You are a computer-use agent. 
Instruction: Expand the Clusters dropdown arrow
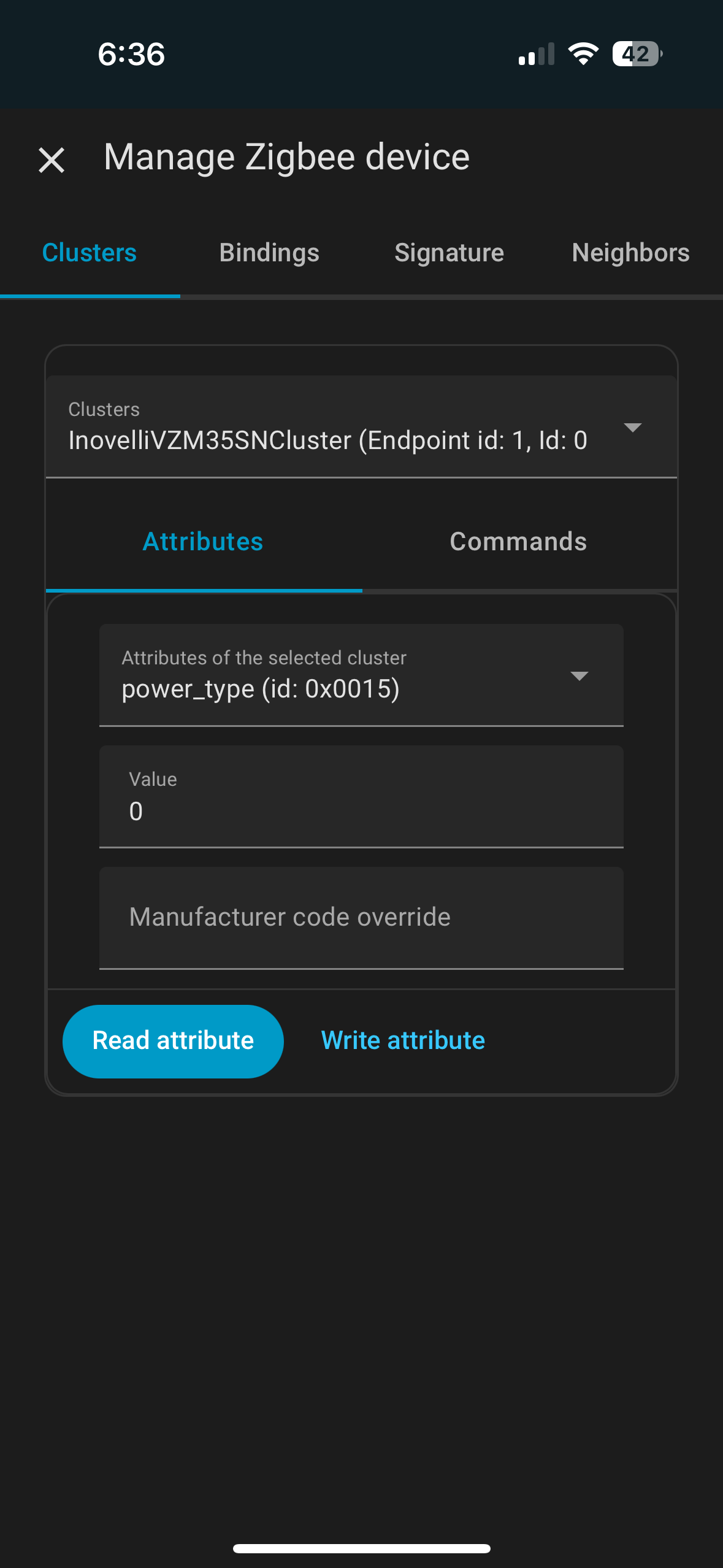click(632, 427)
